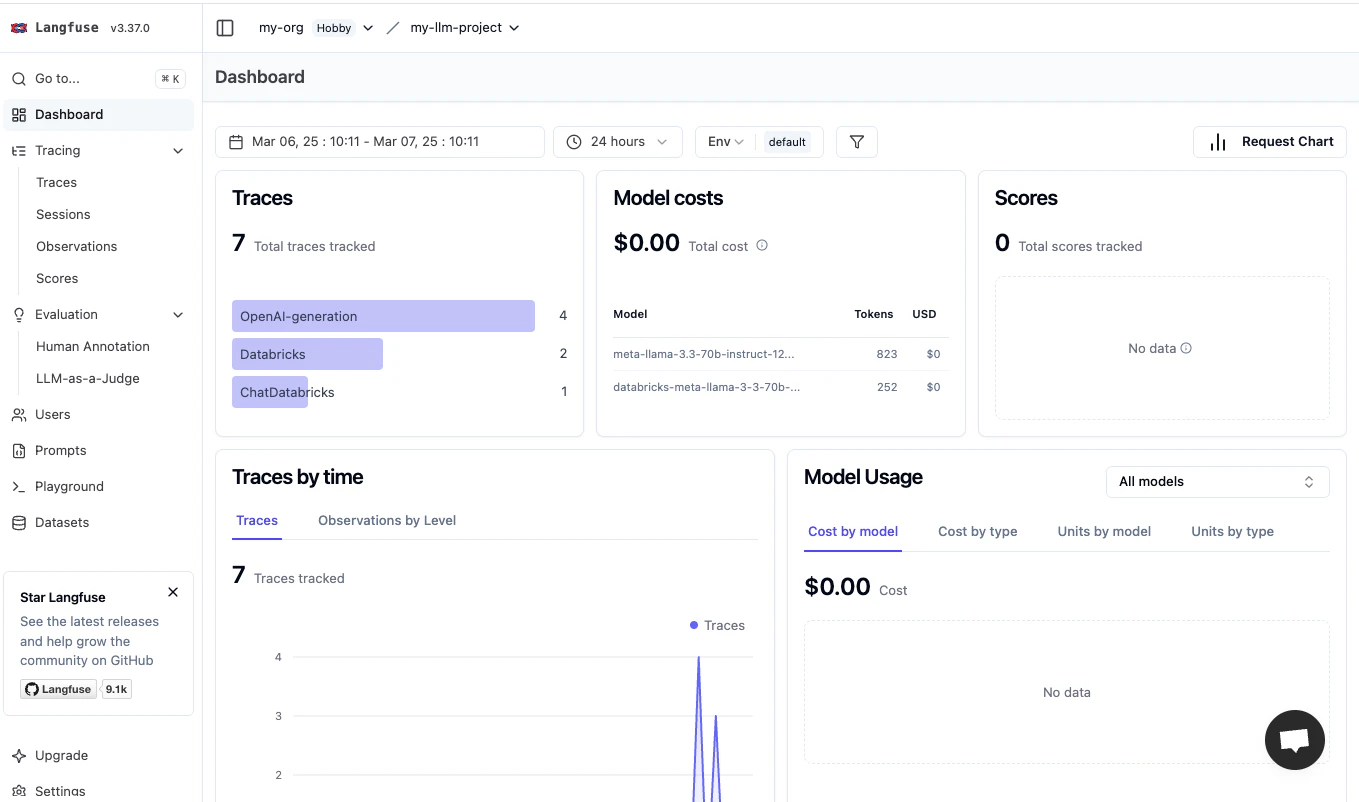
Task: Click the 823 tokens value
Action: 886,354
